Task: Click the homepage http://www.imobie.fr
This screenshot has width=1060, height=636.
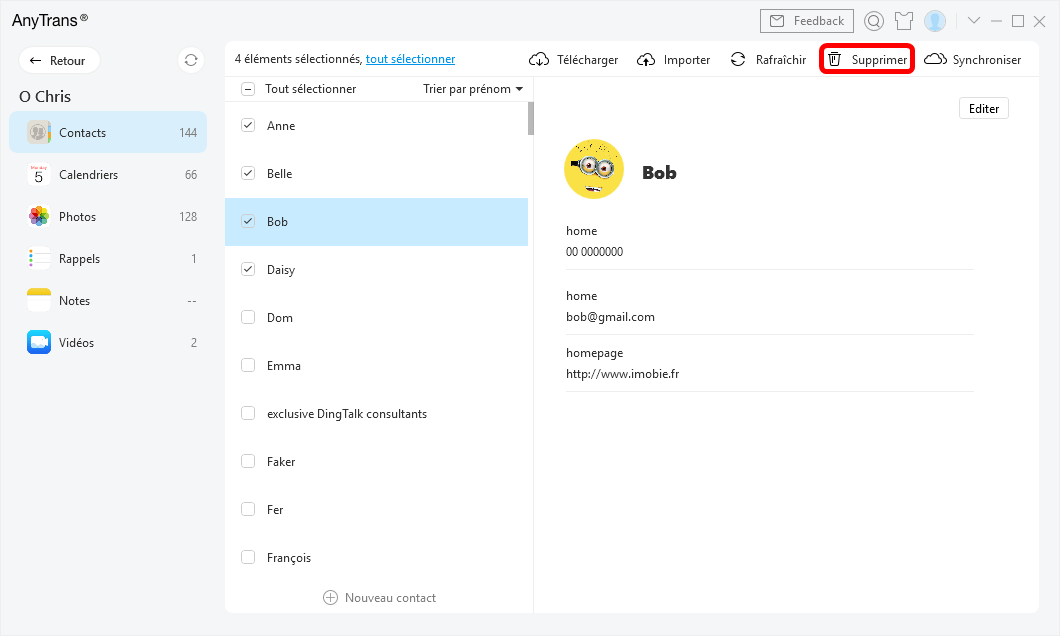Action: click(x=623, y=374)
